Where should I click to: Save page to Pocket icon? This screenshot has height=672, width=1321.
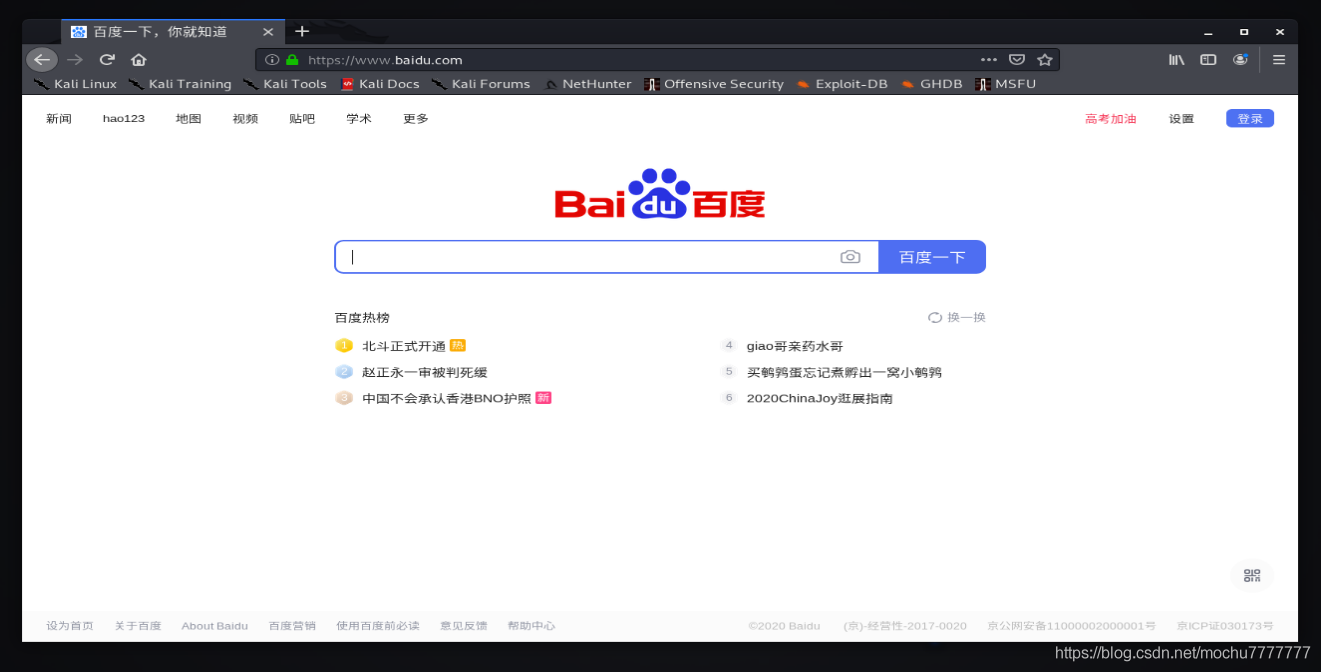1016,60
